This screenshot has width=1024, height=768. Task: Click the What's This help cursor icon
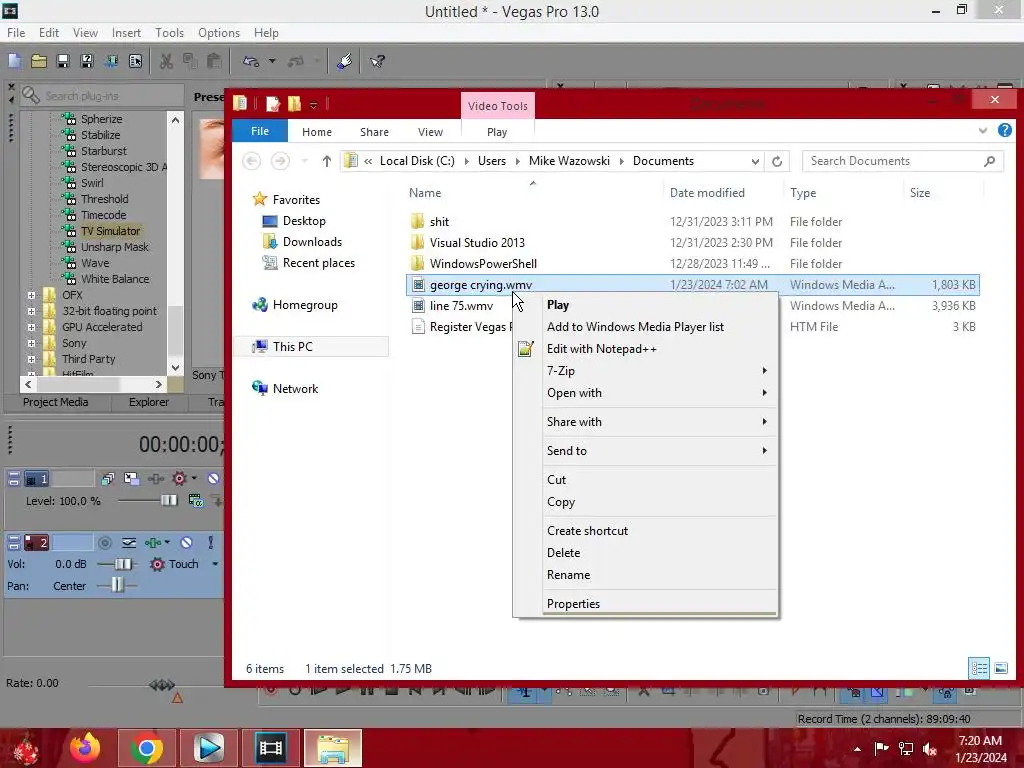[377, 61]
